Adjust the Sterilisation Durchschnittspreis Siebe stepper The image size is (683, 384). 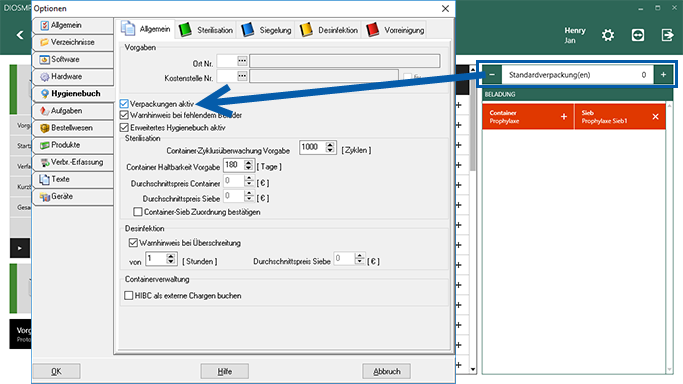point(249,196)
